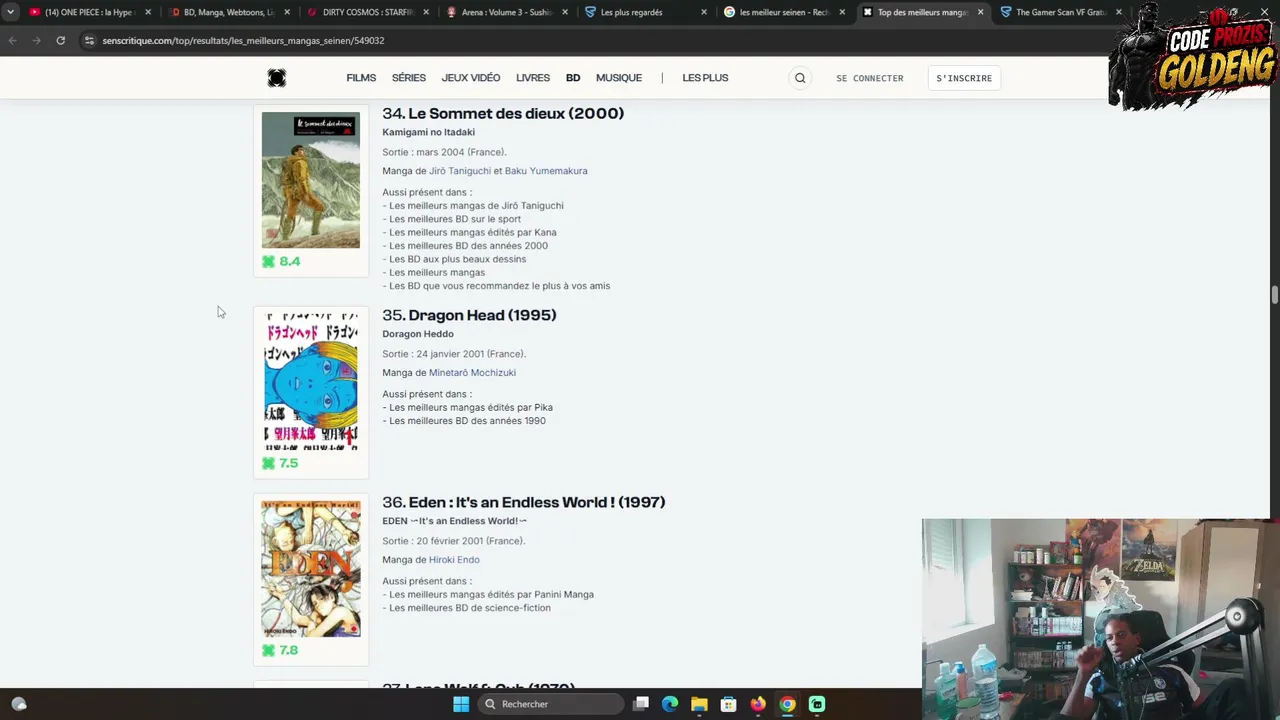
Task: Close the 'BD, Manga, Webtoons' tab
Action: (287, 12)
